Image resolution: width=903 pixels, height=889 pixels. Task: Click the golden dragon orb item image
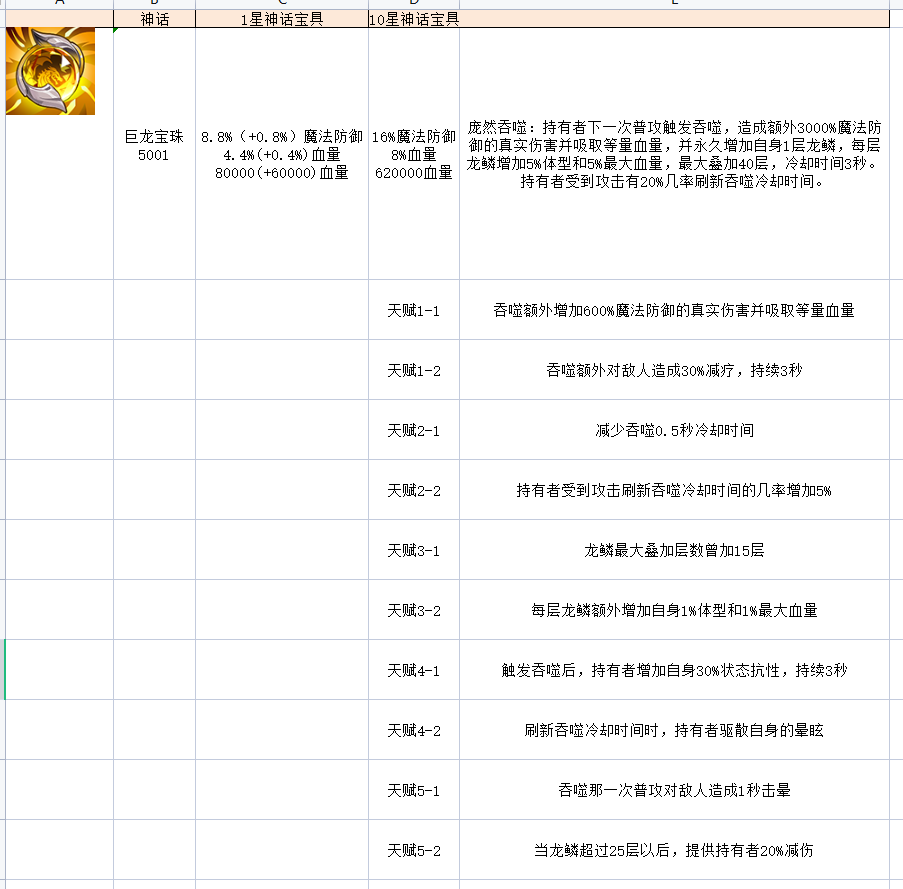(x=50, y=71)
